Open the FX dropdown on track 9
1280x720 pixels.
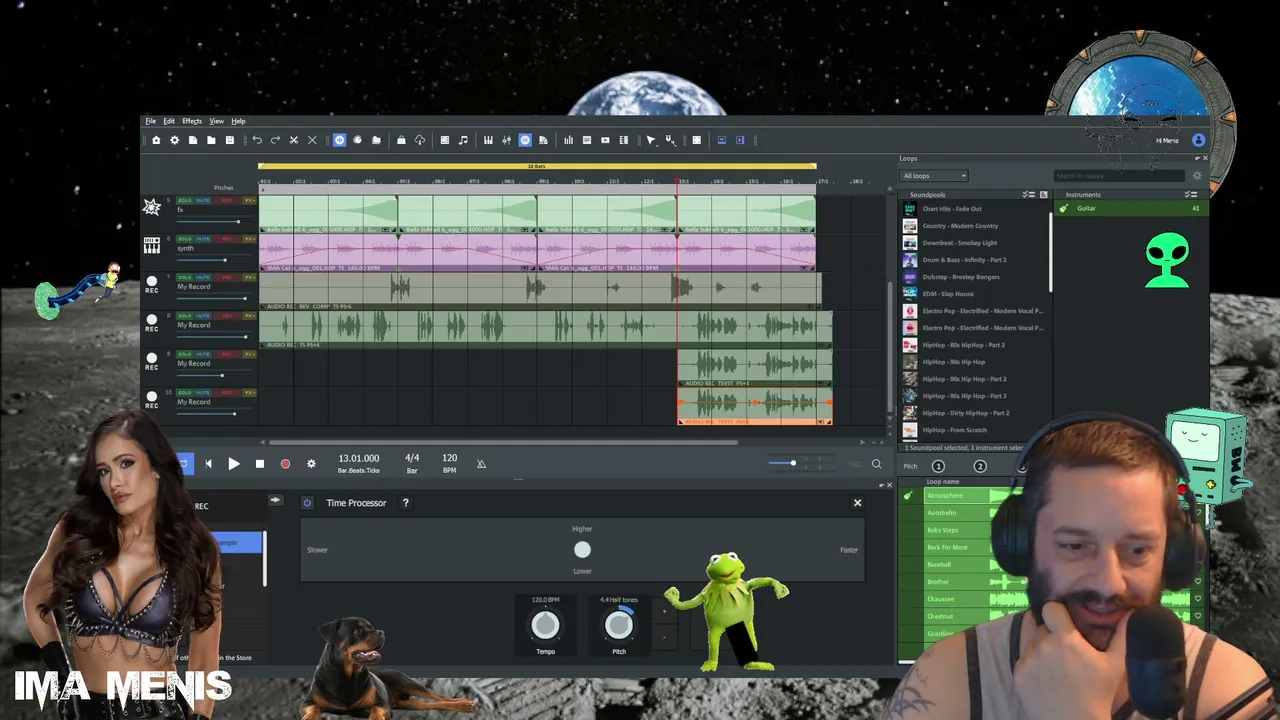pyautogui.click(x=250, y=354)
